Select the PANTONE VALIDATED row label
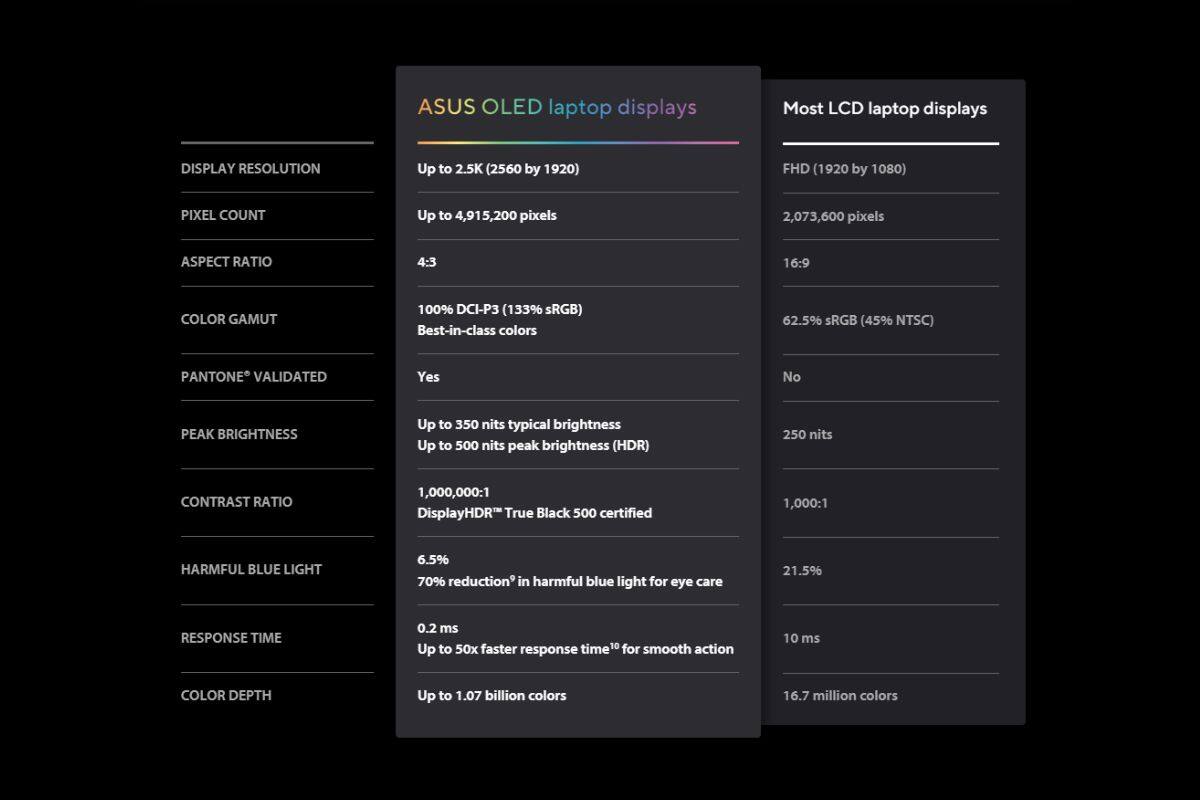Image resolution: width=1200 pixels, height=800 pixels. 253,377
